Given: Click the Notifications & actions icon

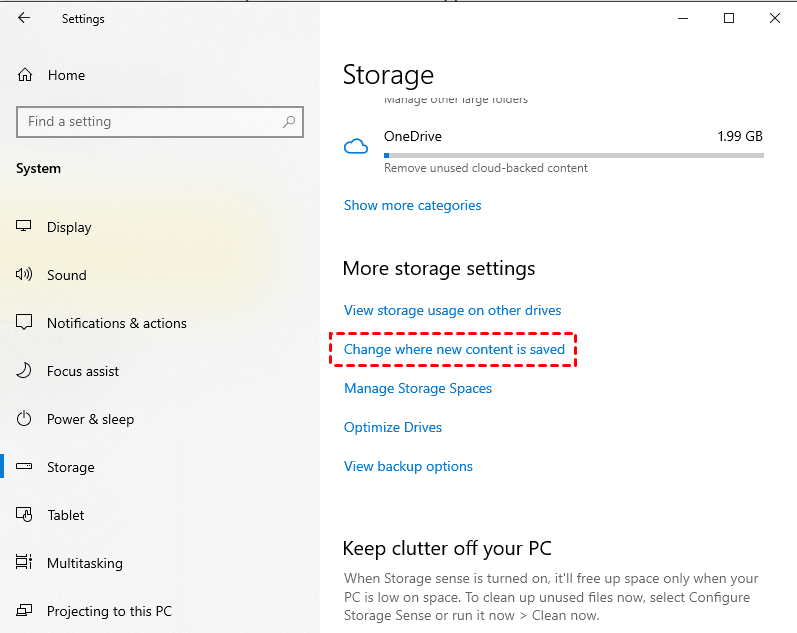Looking at the screenshot, I should tap(25, 323).
